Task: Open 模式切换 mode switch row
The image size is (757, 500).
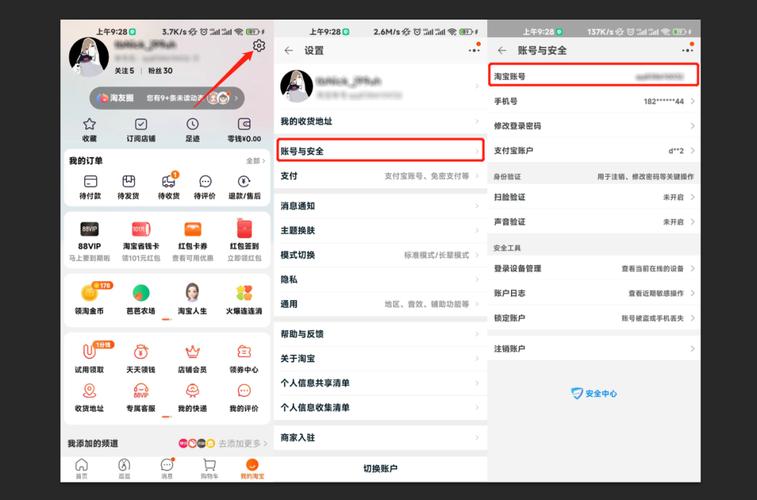Action: coord(380,255)
